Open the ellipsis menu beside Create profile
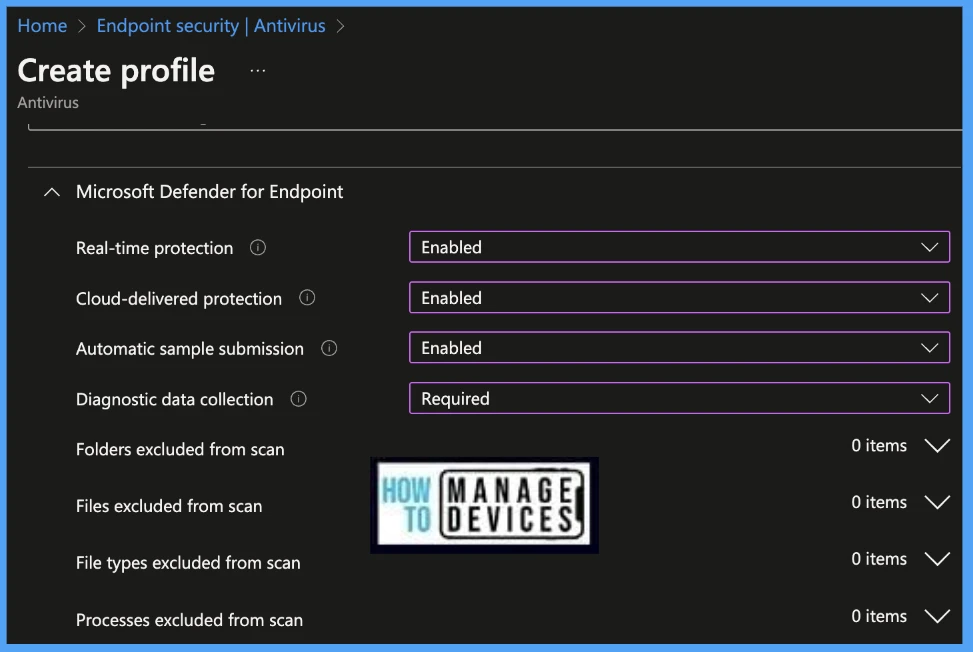Screen dimensions: 973x652 258,71
